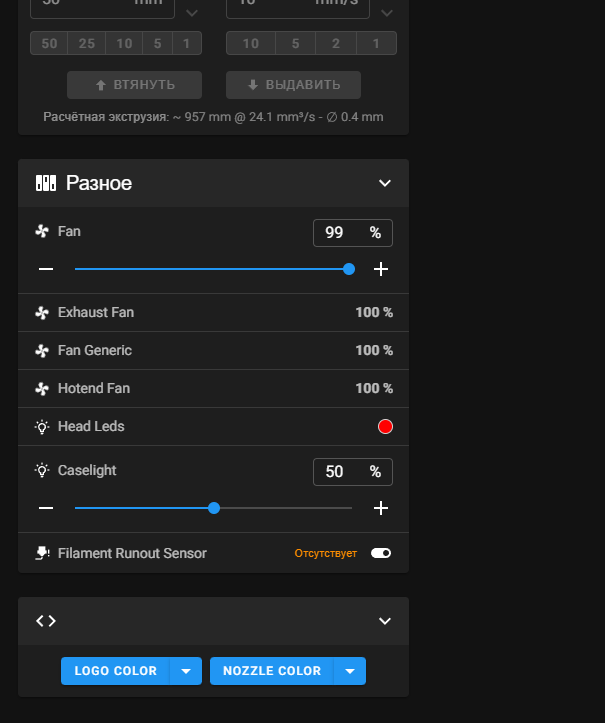
Task: Collapse the Разное panel
Action: coord(385,184)
